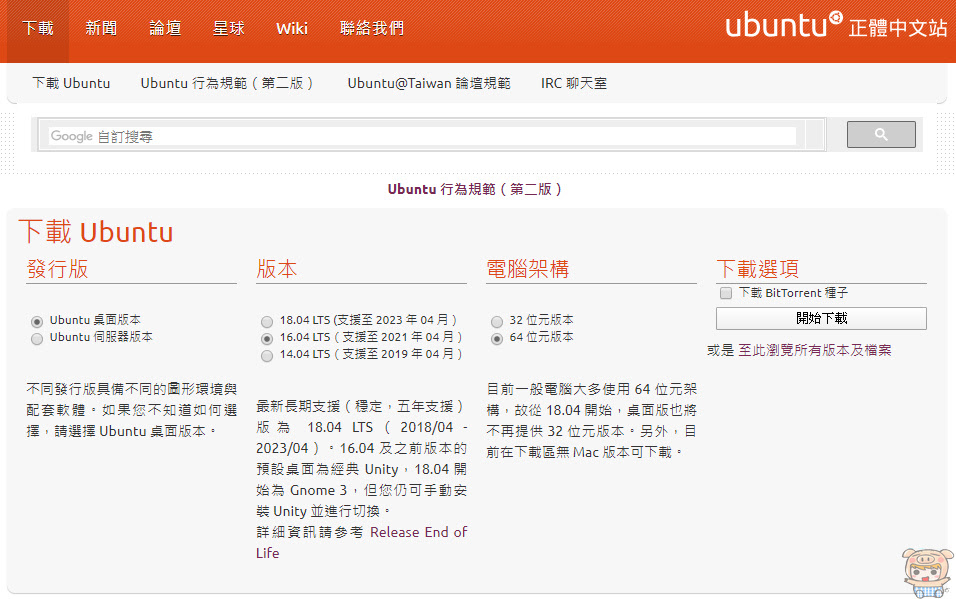Open Wiki in the top navigation

pyautogui.click(x=292, y=28)
